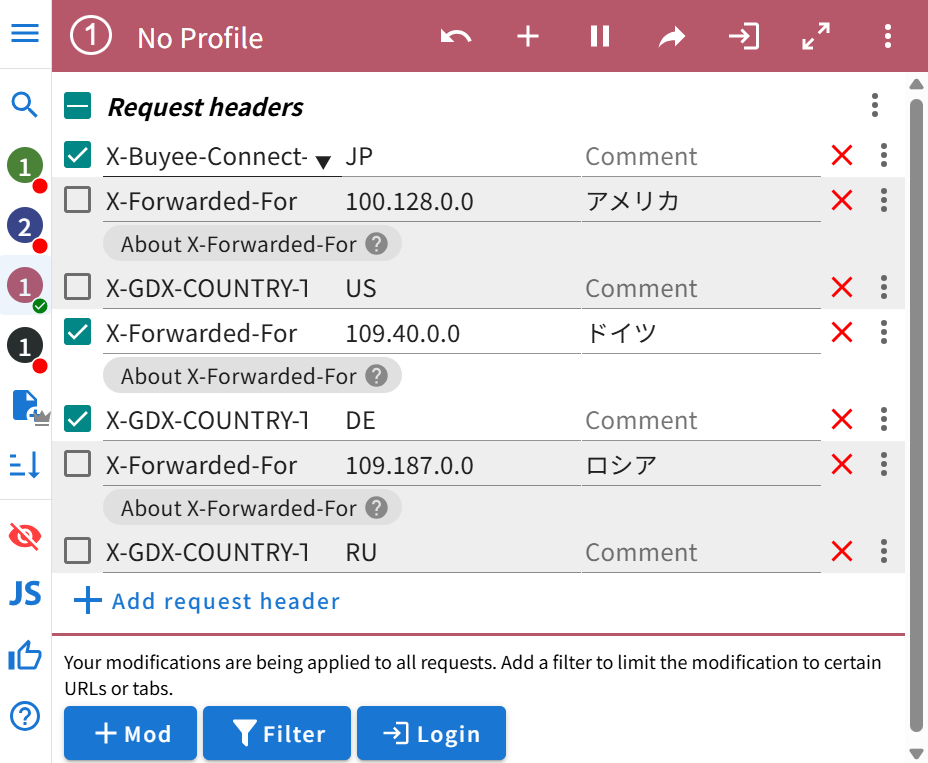Click the undo arrow in header bar
The height and width of the screenshot is (763, 928).
pos(456,37)
